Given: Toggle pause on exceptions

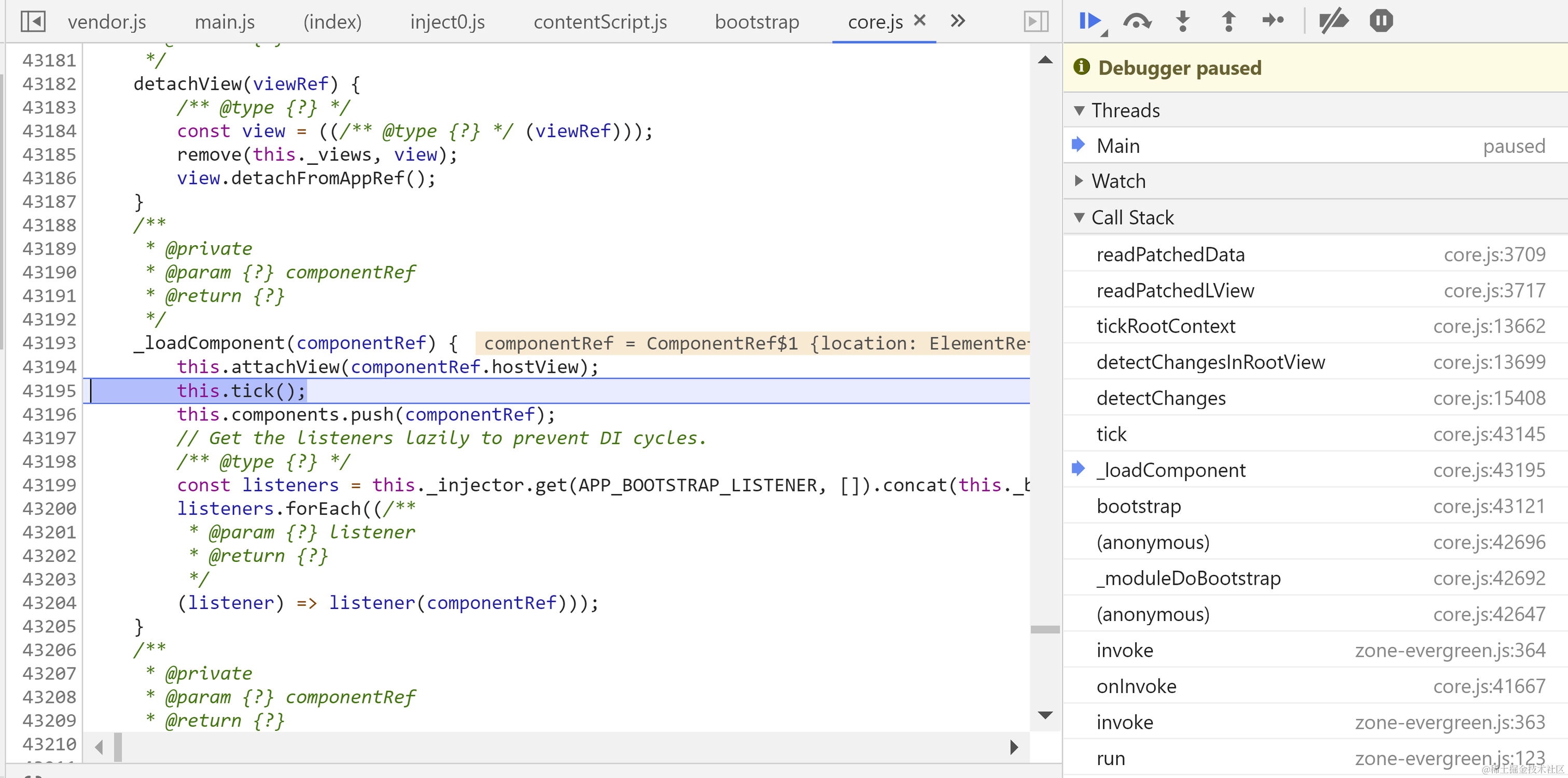Looking at the screenshot, I should (x=1381, y=21).
